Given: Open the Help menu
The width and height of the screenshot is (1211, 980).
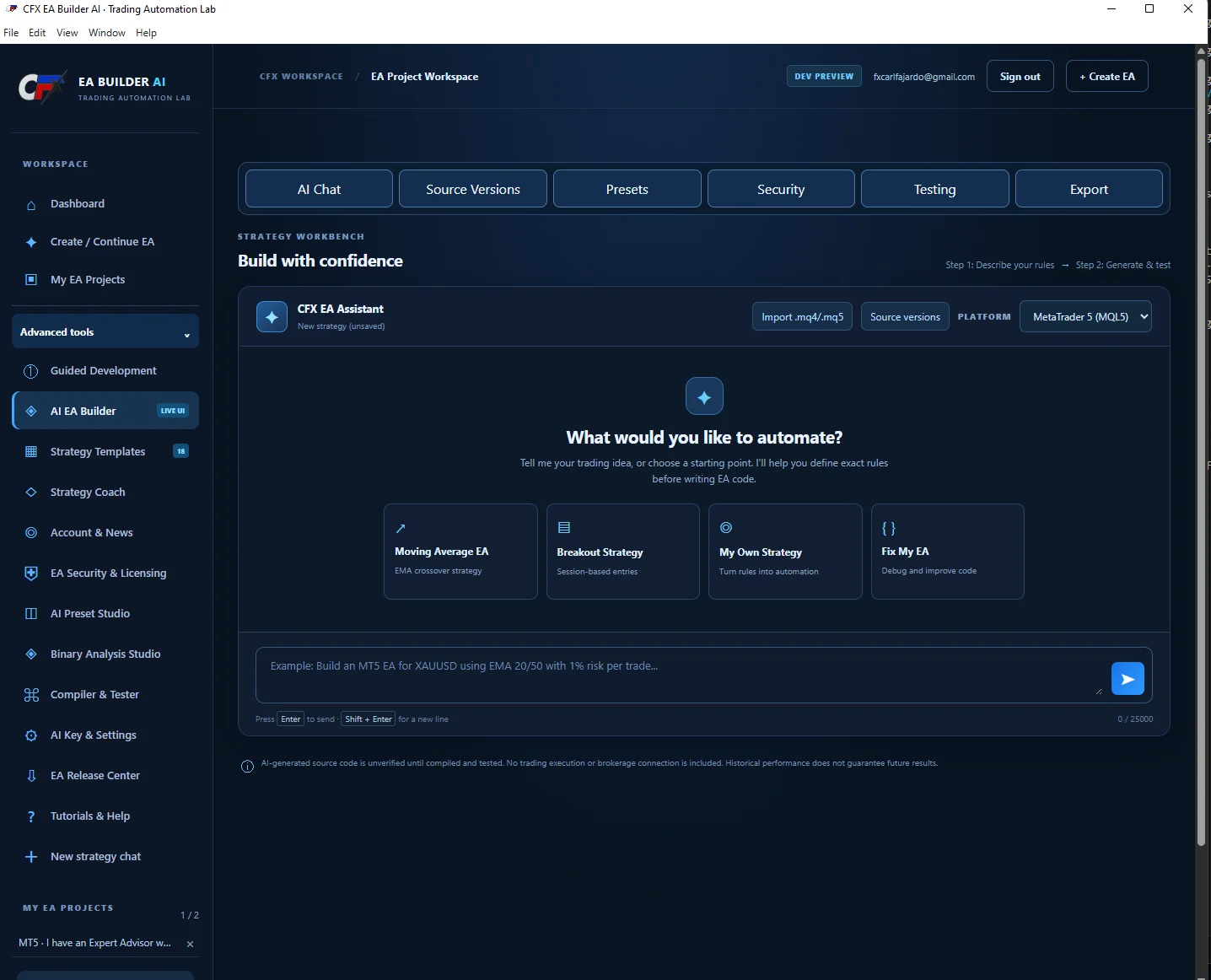Looking at the screenshot, I should 147,33.
